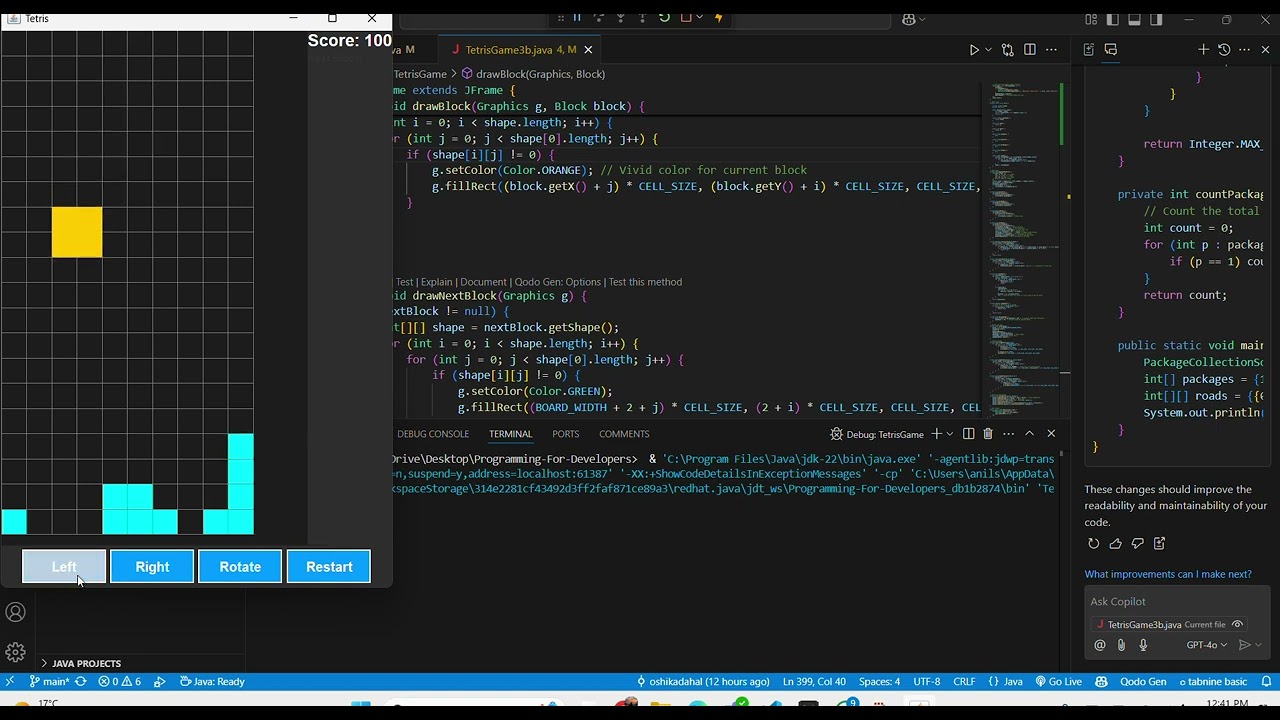
Task: Give a thumbs up to Copilot's answer
Action: point(1115,544)
